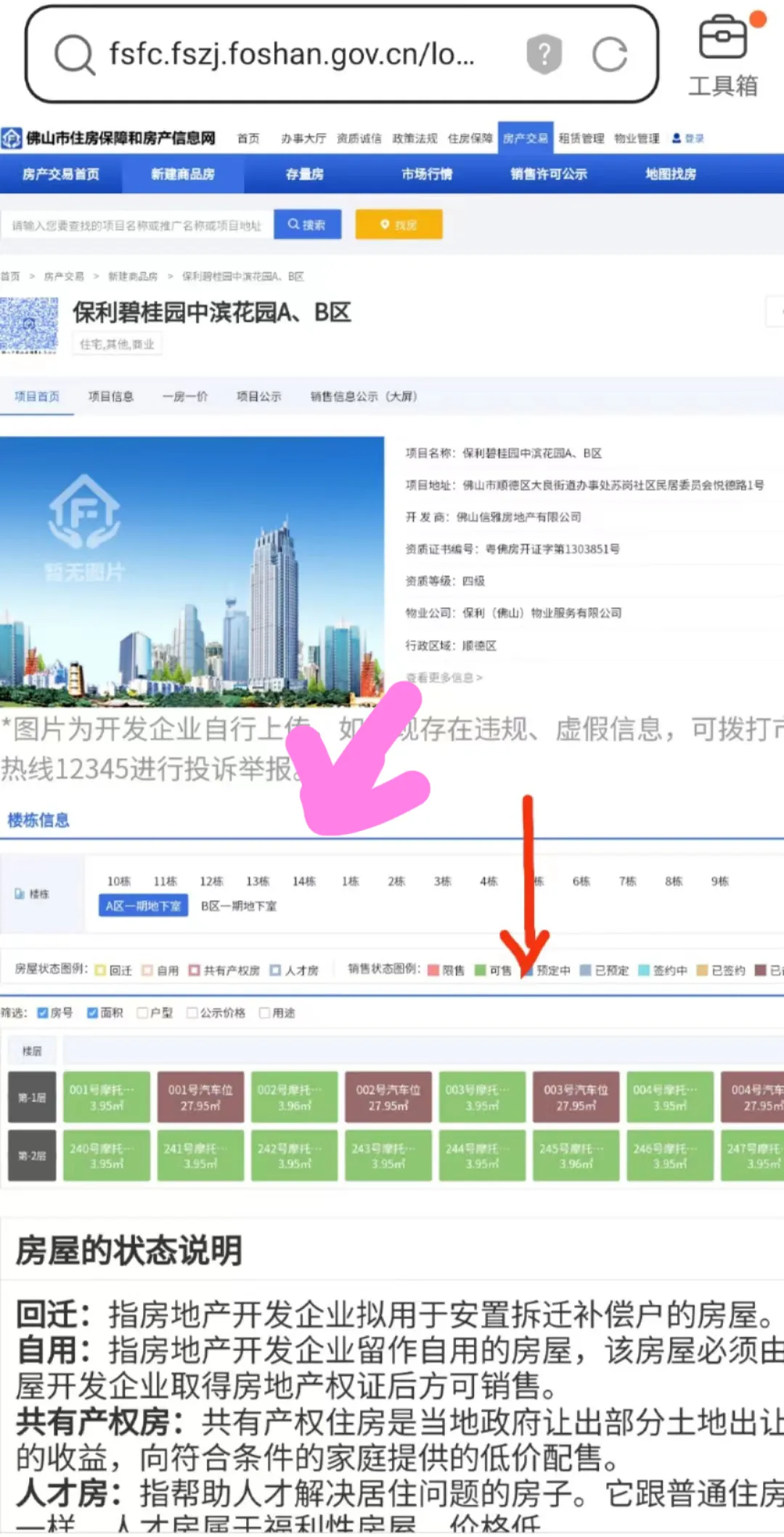Expand 查看更多信息 project details
The width and height of the screenshot is (784, 1537).
[444, 678]
